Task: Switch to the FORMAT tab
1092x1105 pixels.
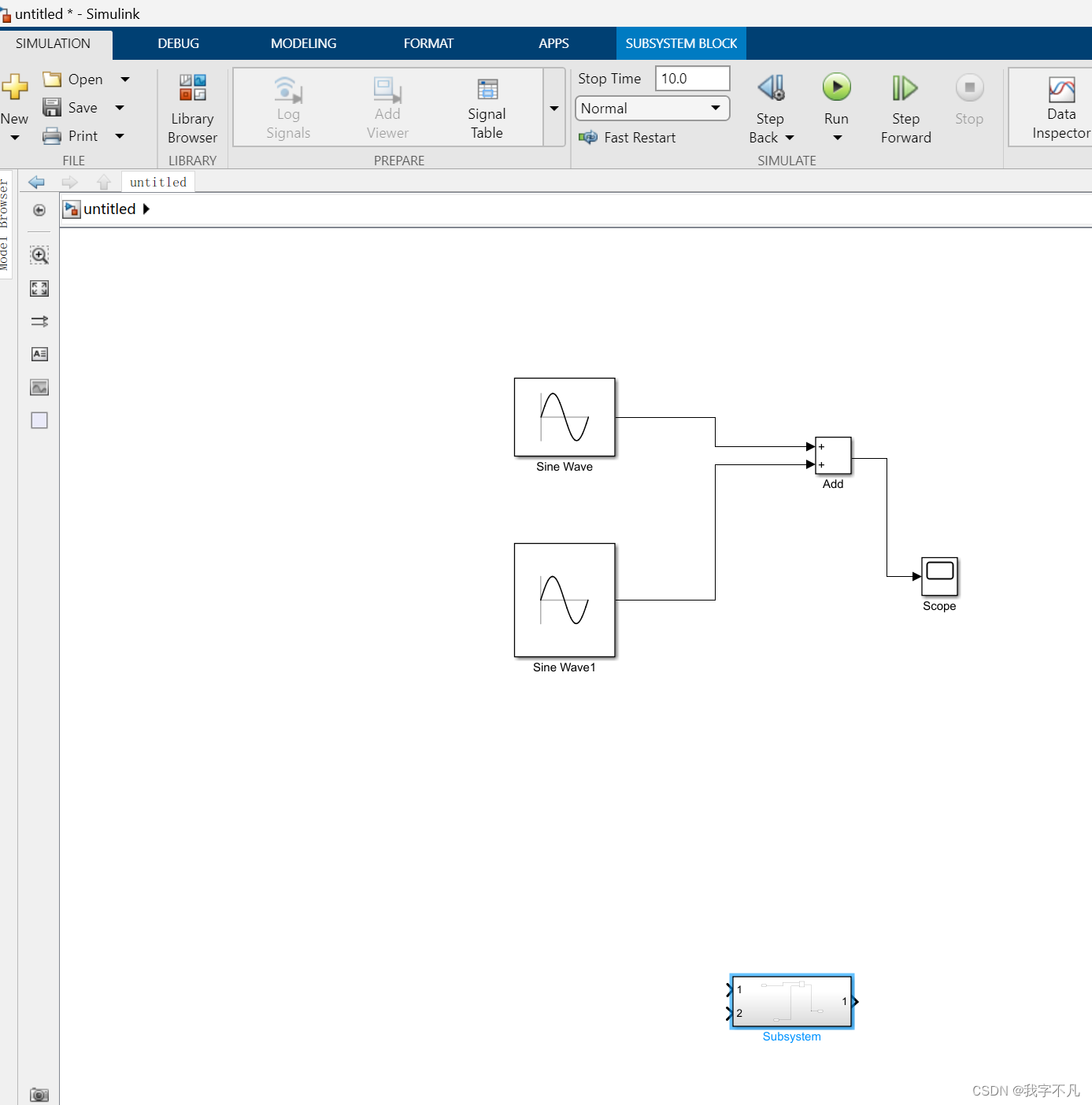Action: coord(429,44)
